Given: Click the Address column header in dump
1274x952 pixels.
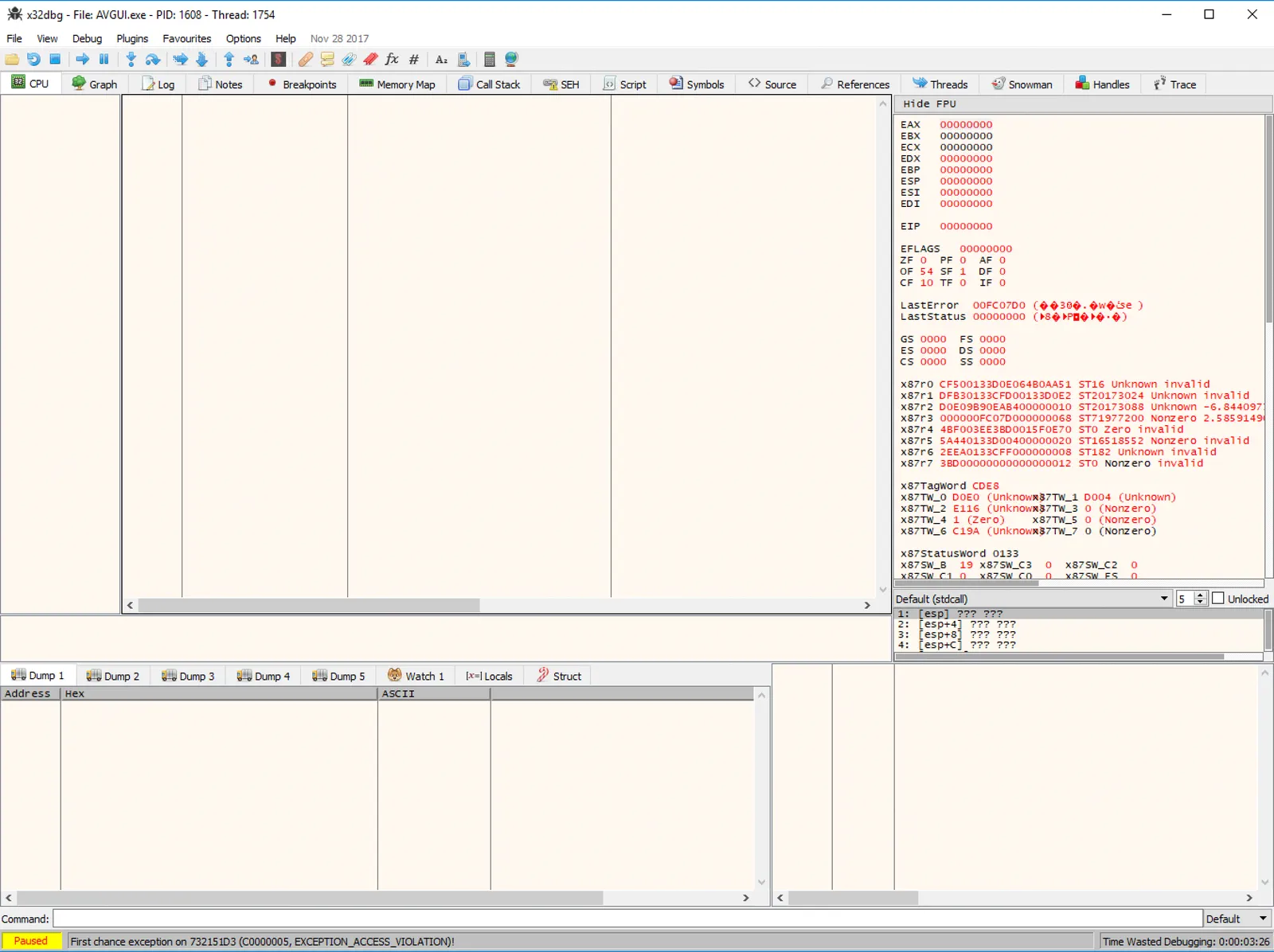Looking at the screenshot, I should click(30, 693).
